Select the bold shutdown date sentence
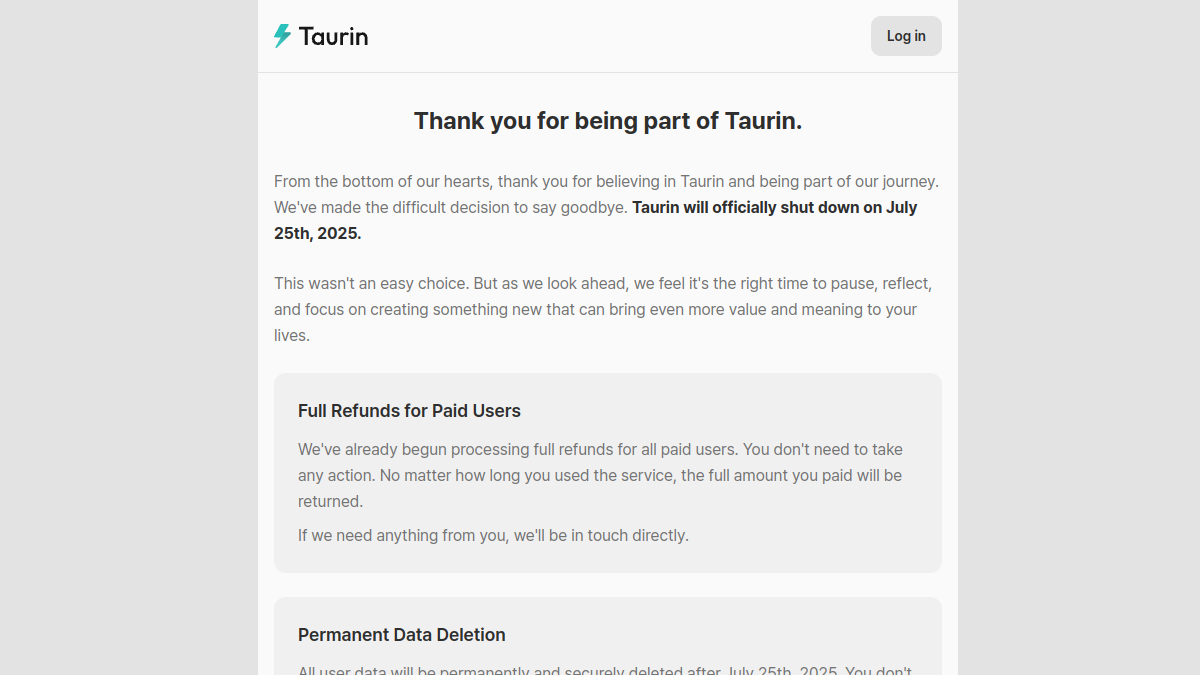 tap(596, 220)
